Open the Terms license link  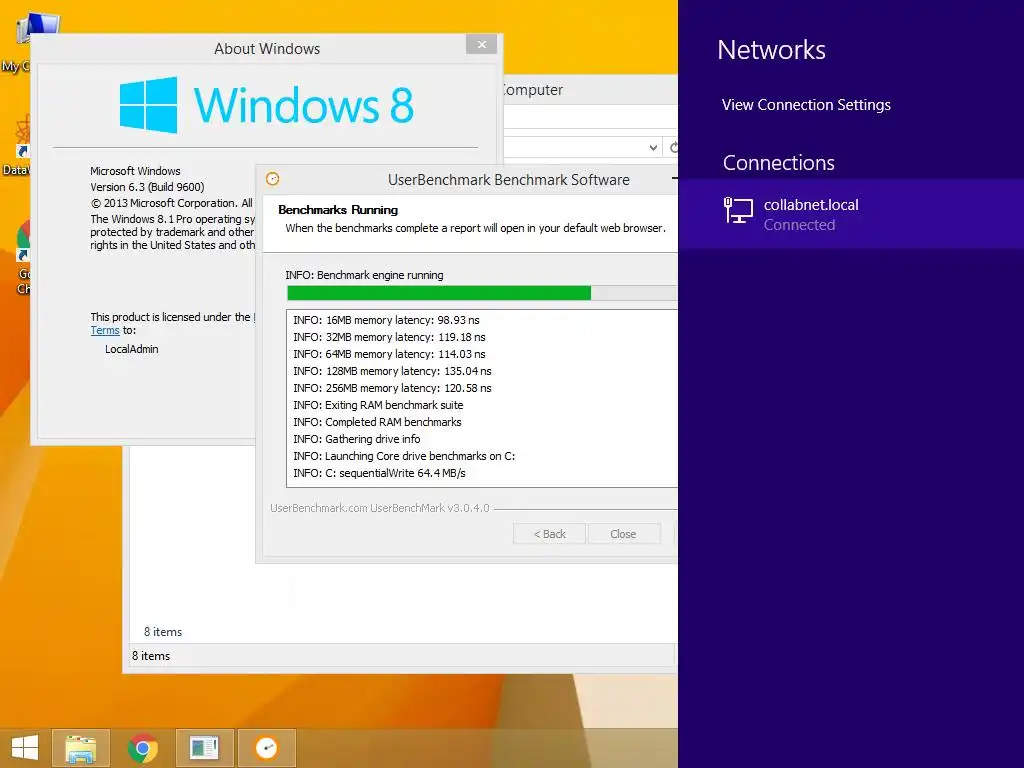(x=104, y=330)
